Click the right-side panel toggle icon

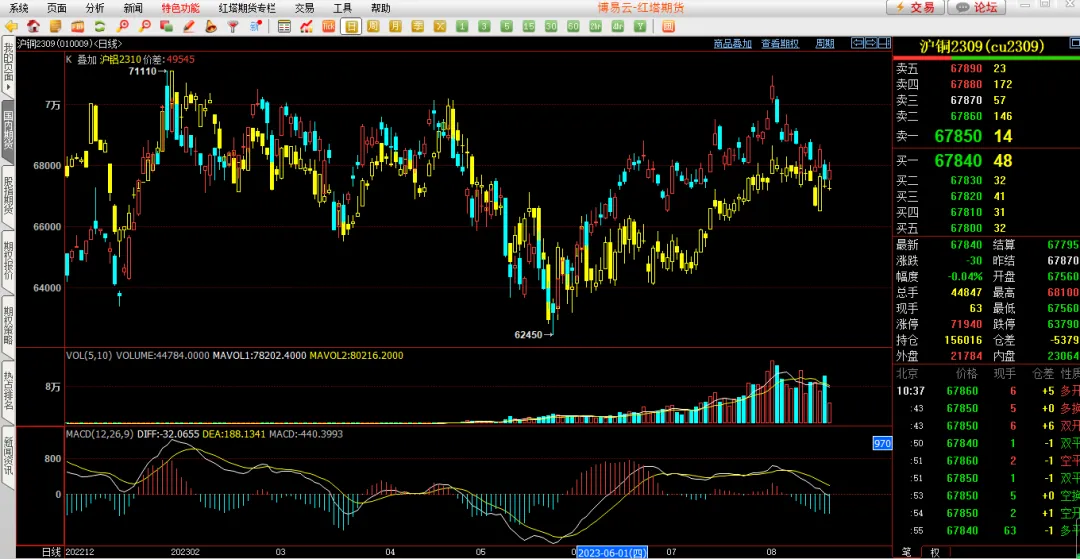point(884,43)
